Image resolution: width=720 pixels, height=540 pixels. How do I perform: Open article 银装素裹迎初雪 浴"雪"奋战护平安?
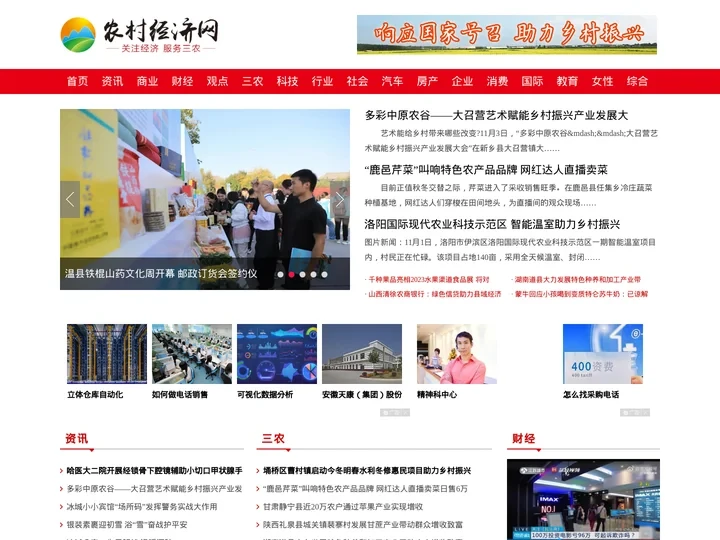127,524
